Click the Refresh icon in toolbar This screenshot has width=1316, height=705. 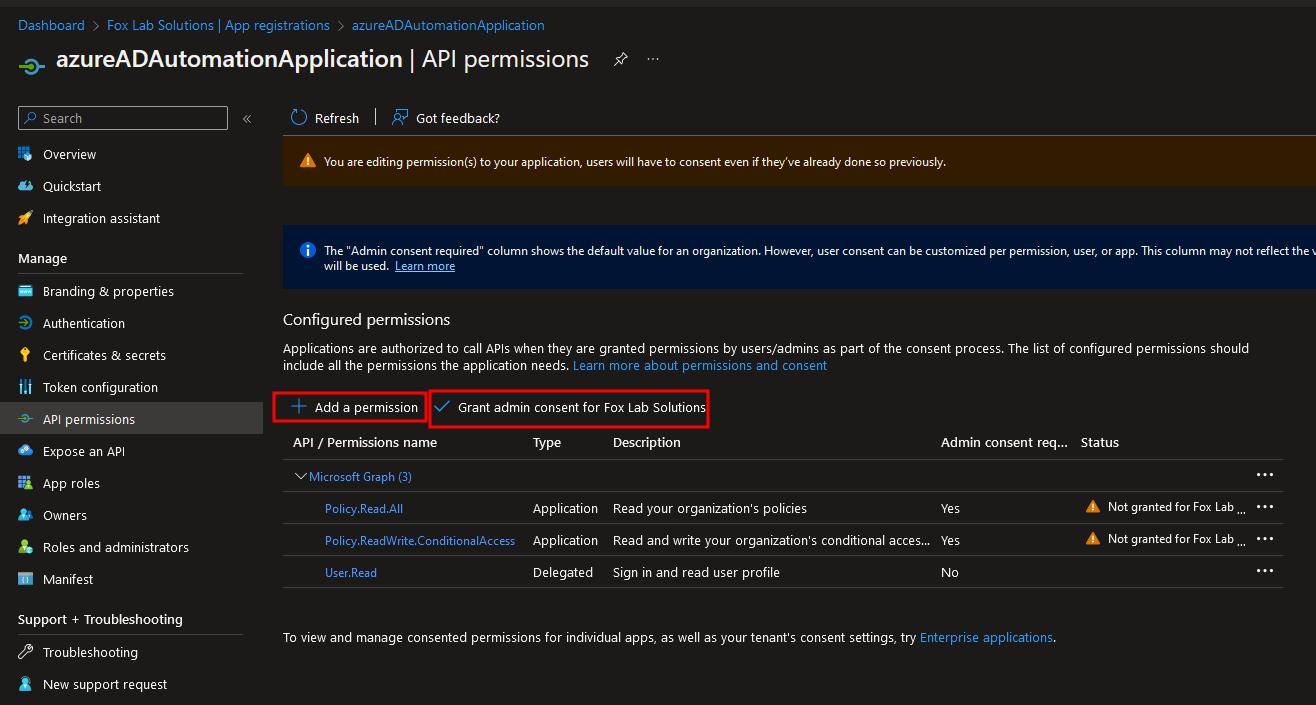pos(299,118)
